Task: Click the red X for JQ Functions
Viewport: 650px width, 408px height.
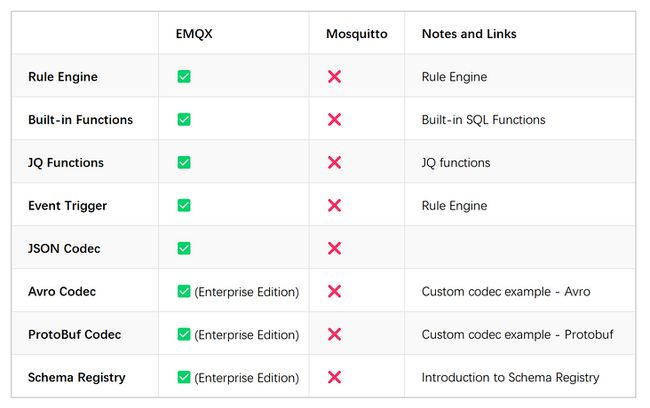Action: click(x=334, y=163)
